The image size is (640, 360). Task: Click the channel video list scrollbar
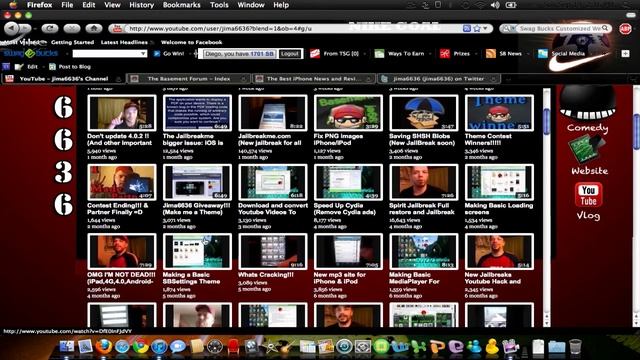tap(547, 121)
